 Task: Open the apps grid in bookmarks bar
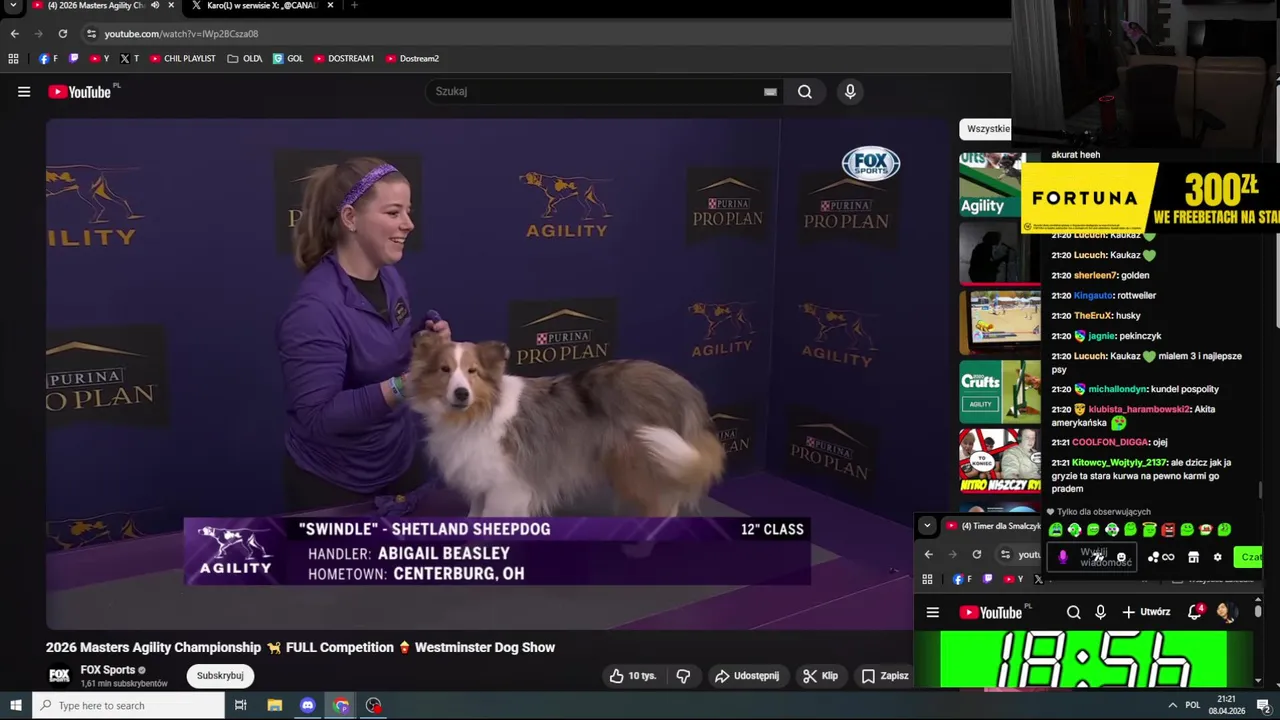[13, 59]
